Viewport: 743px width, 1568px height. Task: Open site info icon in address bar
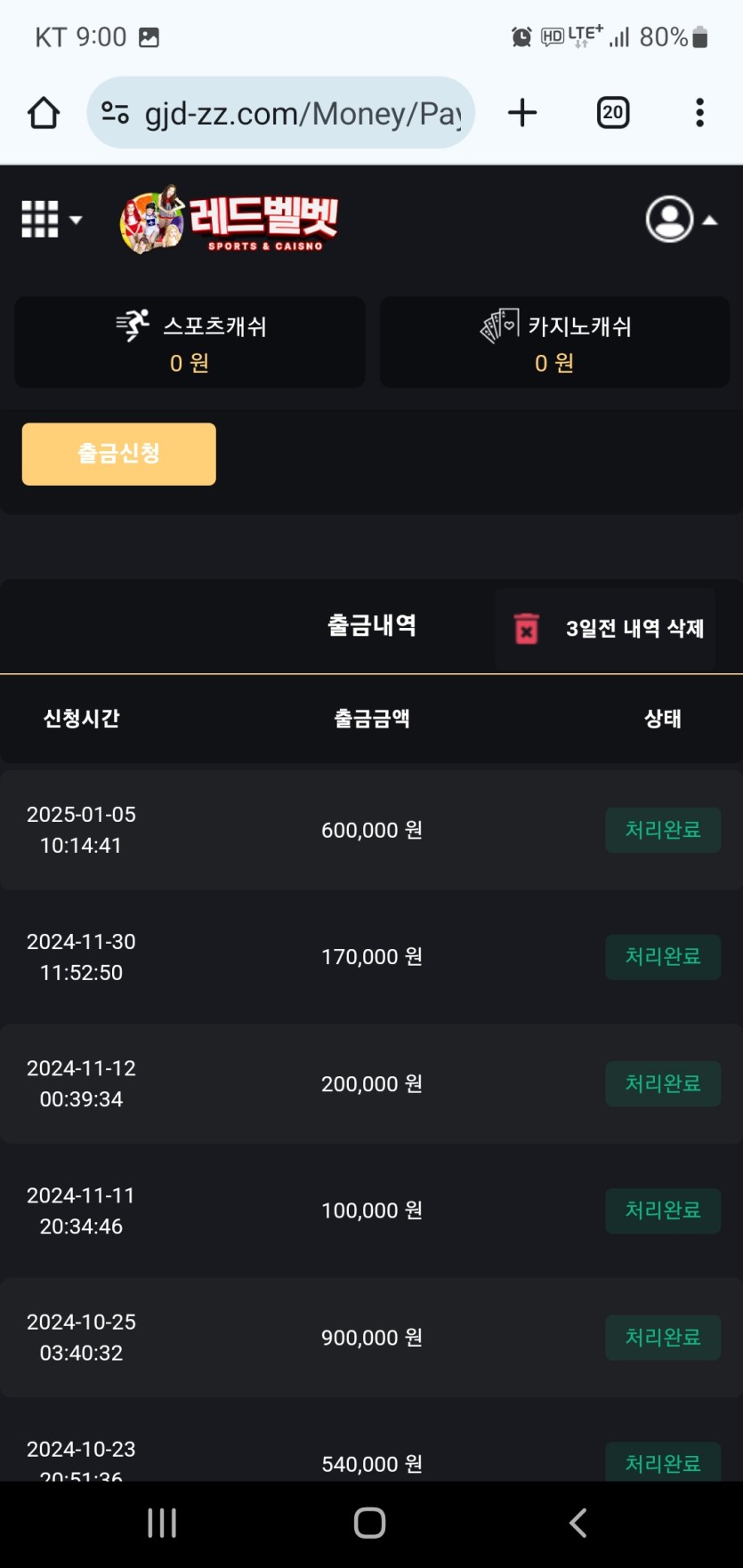pos(115,113)
